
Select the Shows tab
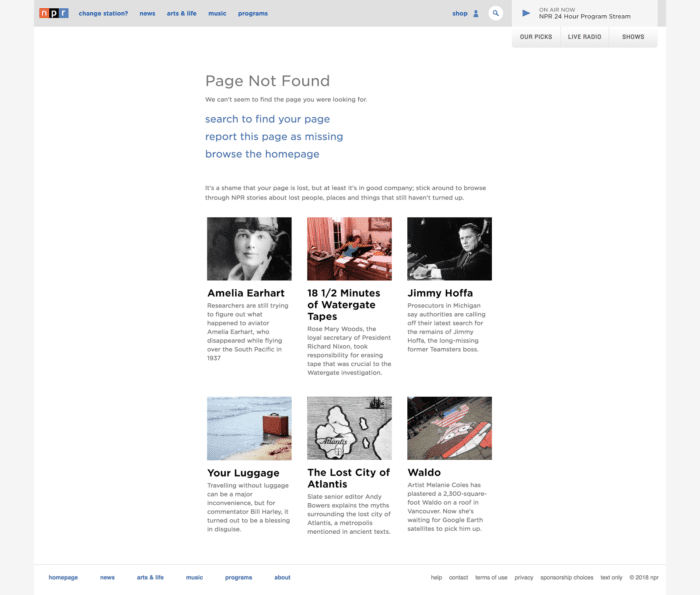633,37
